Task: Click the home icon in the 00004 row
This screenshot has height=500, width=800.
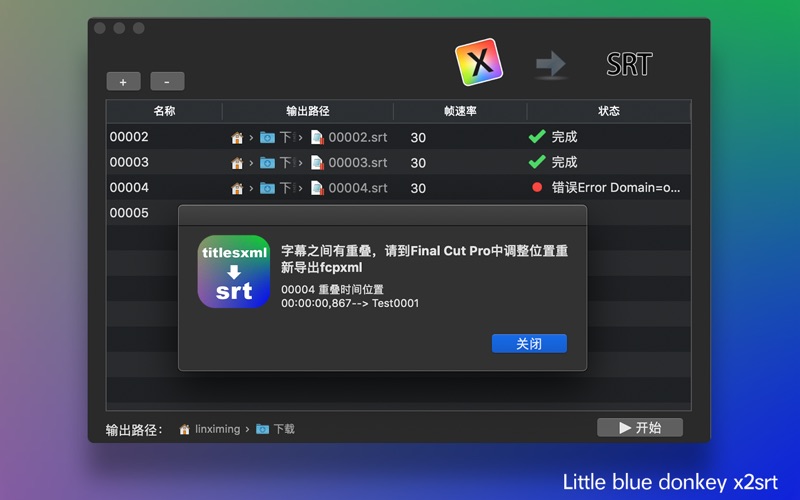Action: click(237, 189)
